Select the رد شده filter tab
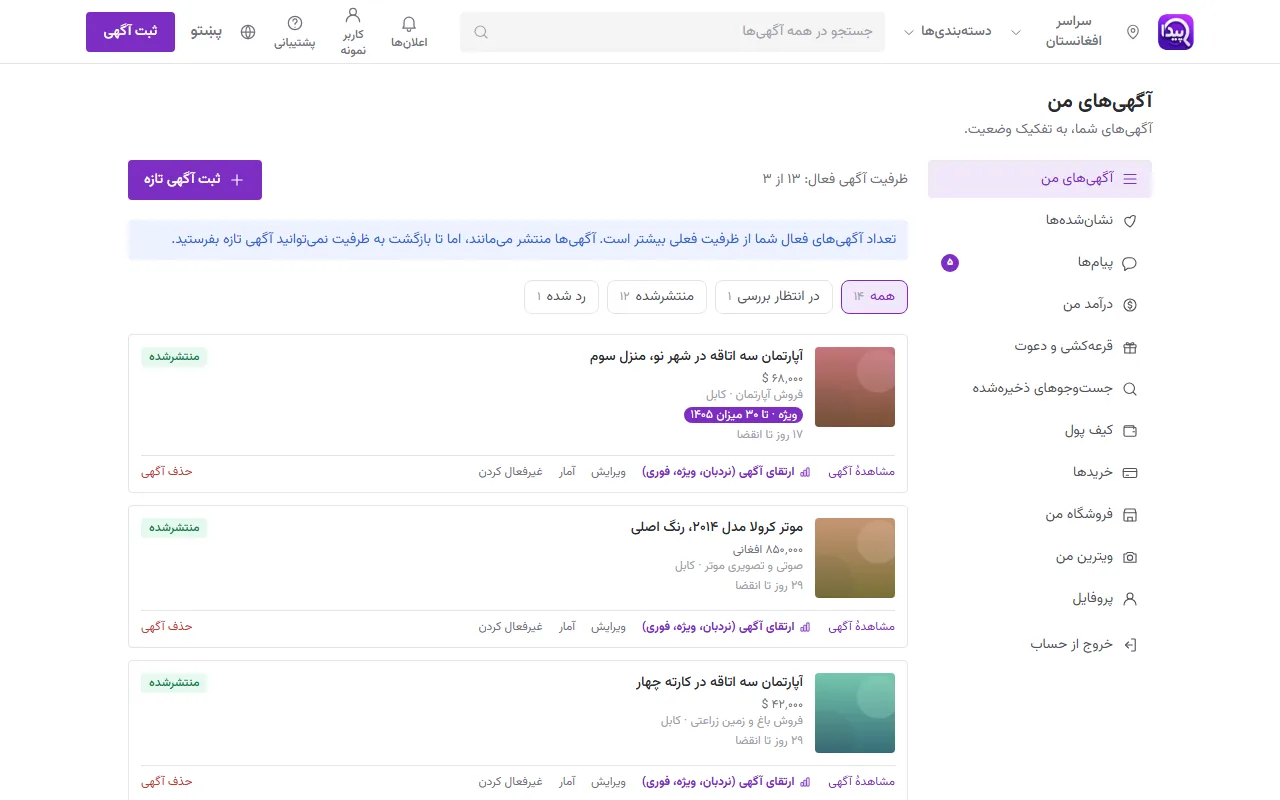Image resolution: width=1280 pixels, height=800 pixels. [561, 297]
